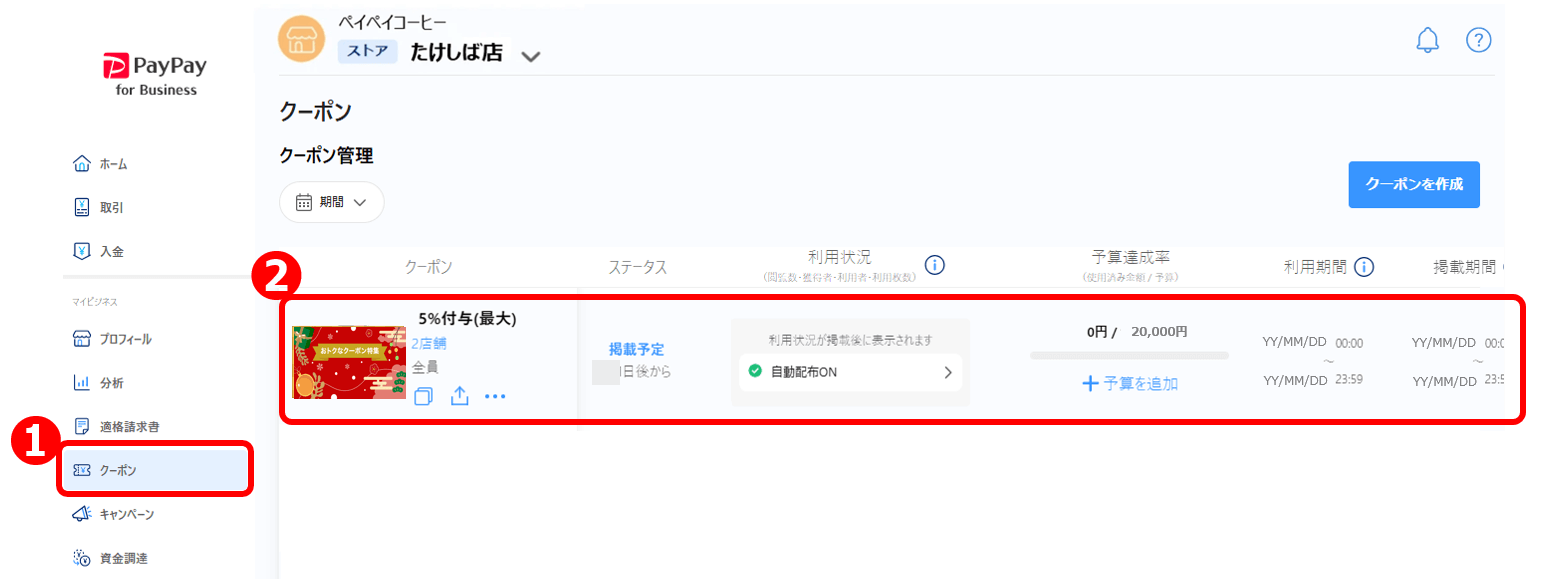Open 取引 in the sidebar

pos(110,208)
